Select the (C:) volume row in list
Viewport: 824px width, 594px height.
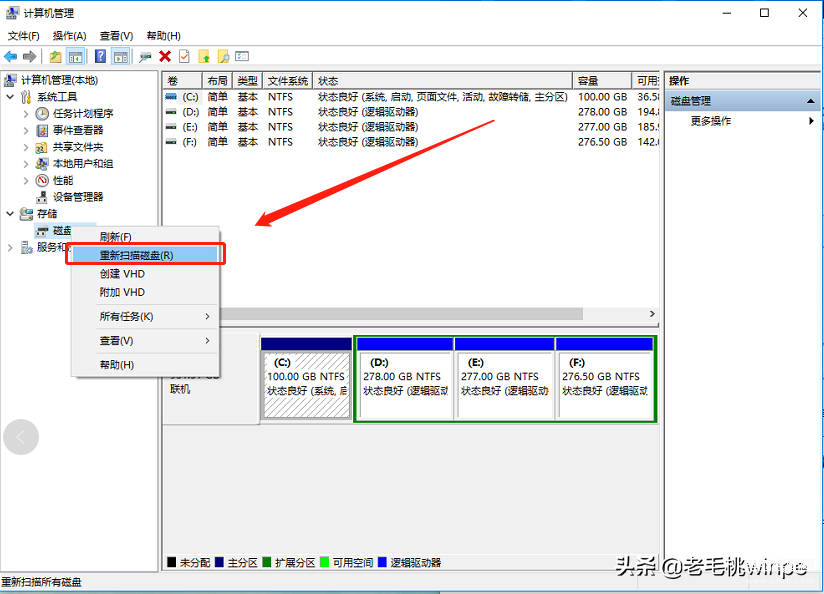click(411, 97)
